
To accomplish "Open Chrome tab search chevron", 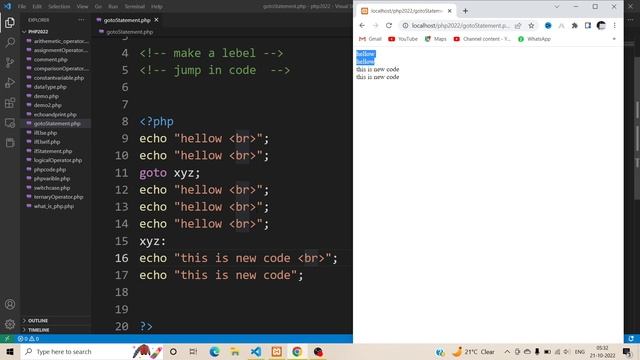I will [557, 7].
